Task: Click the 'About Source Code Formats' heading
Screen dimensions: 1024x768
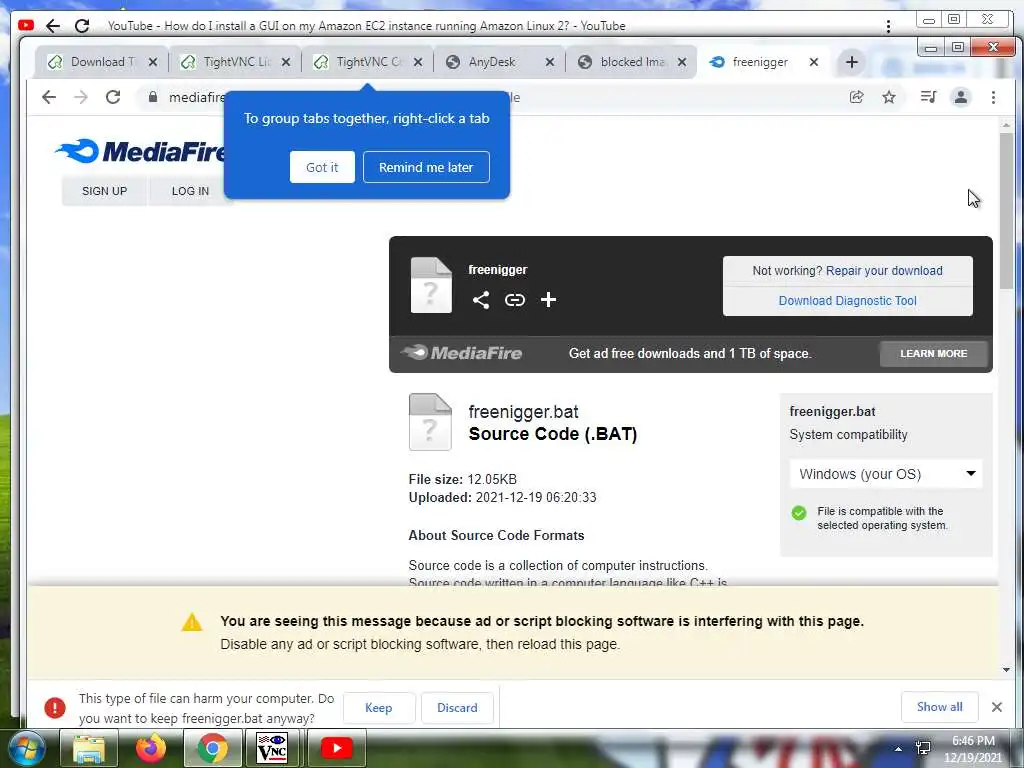Action: click(x=496, y=536)
